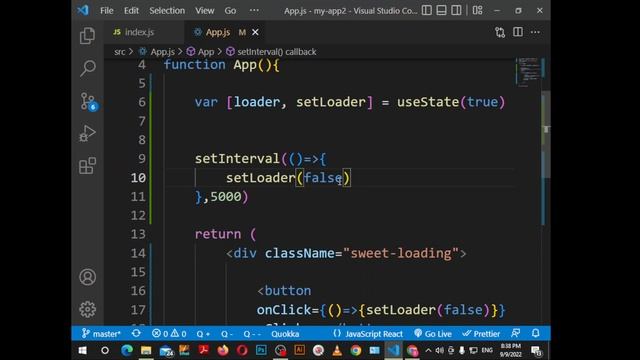Screen dimensions: 640x360
Task: Open Customize Layout button
Action: (477, 11)
